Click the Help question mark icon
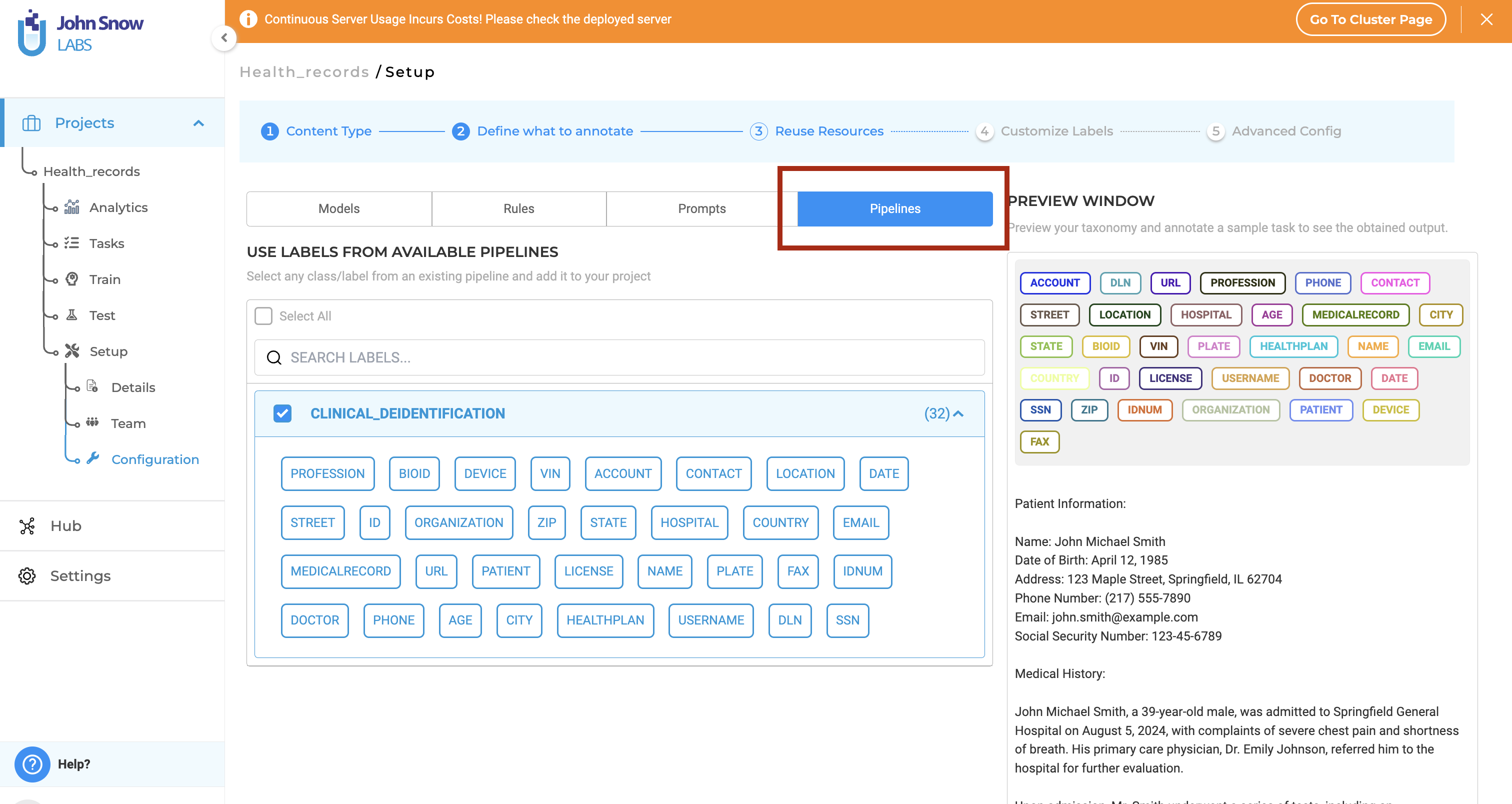The width and height of the screenshot is (1512, 804). (32, 764)
